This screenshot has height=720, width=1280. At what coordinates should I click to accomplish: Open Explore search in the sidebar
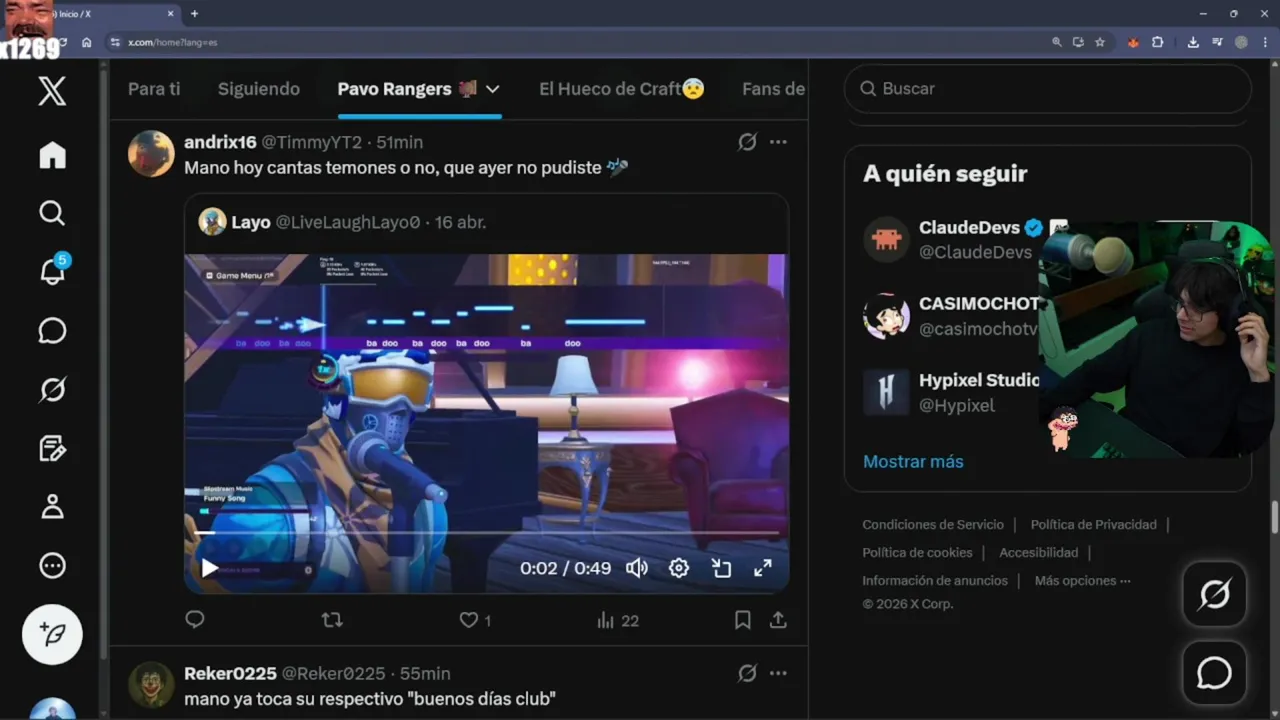52,213
